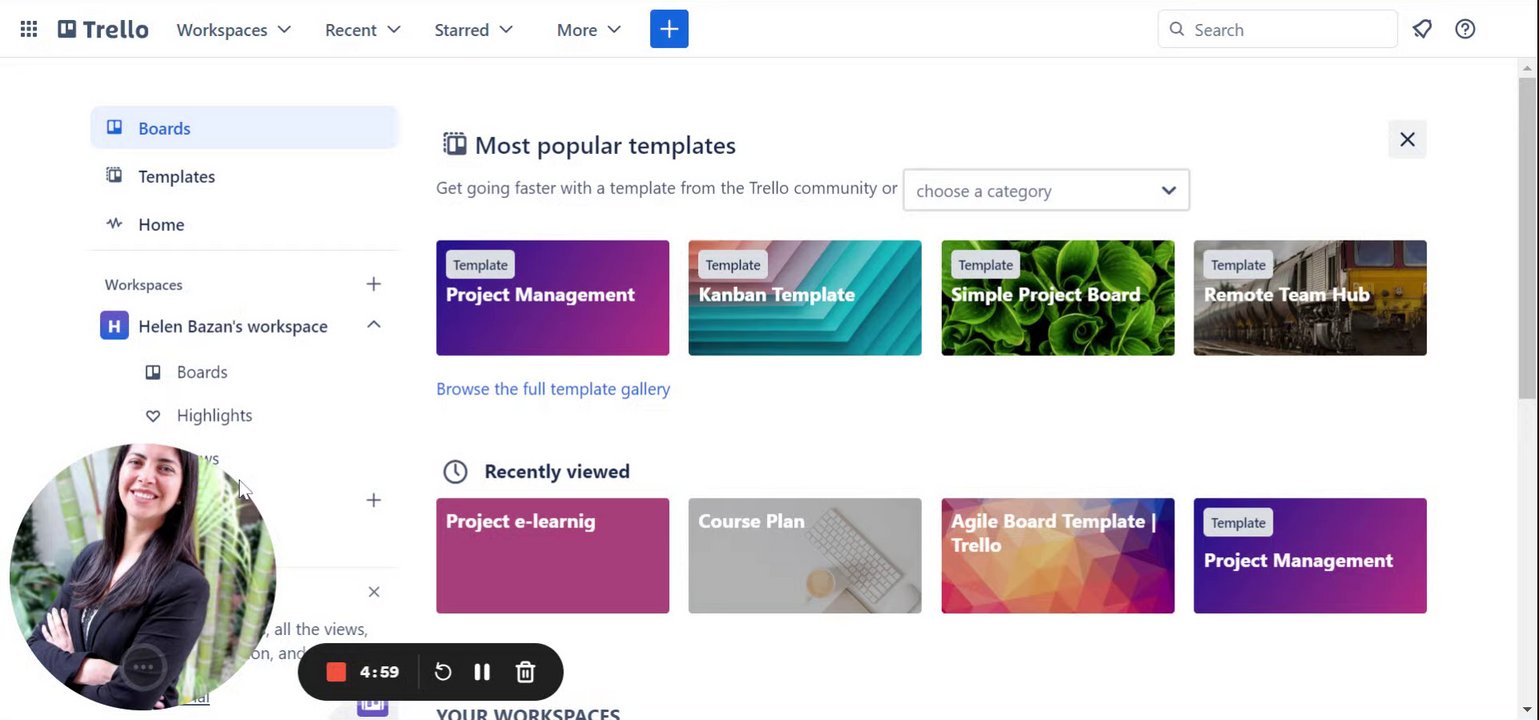Open the choose a category dropdown
The height and width of the screenshot is (720, 1539).
pos(1046,190)
